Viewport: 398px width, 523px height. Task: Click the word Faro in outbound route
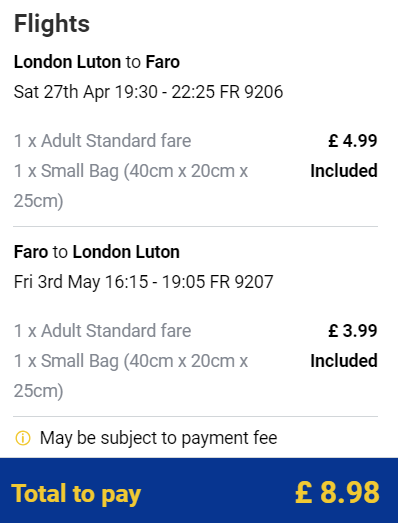[x=163, y=62]
